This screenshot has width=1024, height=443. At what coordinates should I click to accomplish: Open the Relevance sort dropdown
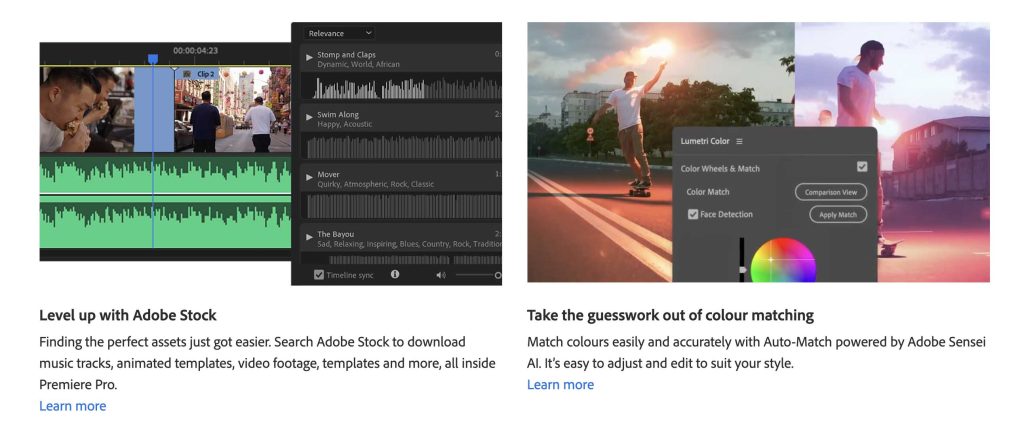pyautogui.click(x=339, y=33)
